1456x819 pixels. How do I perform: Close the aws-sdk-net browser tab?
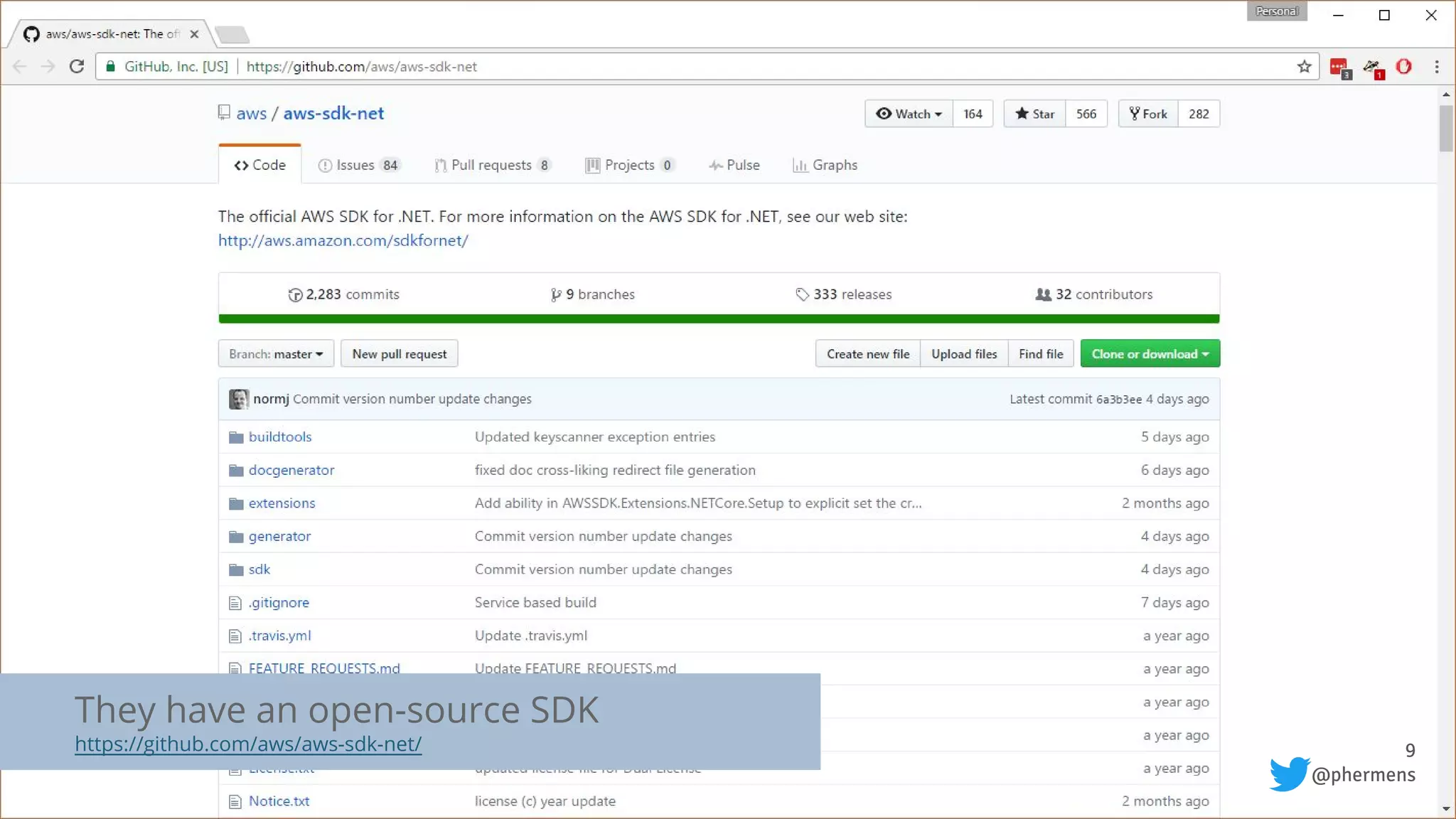194,34
